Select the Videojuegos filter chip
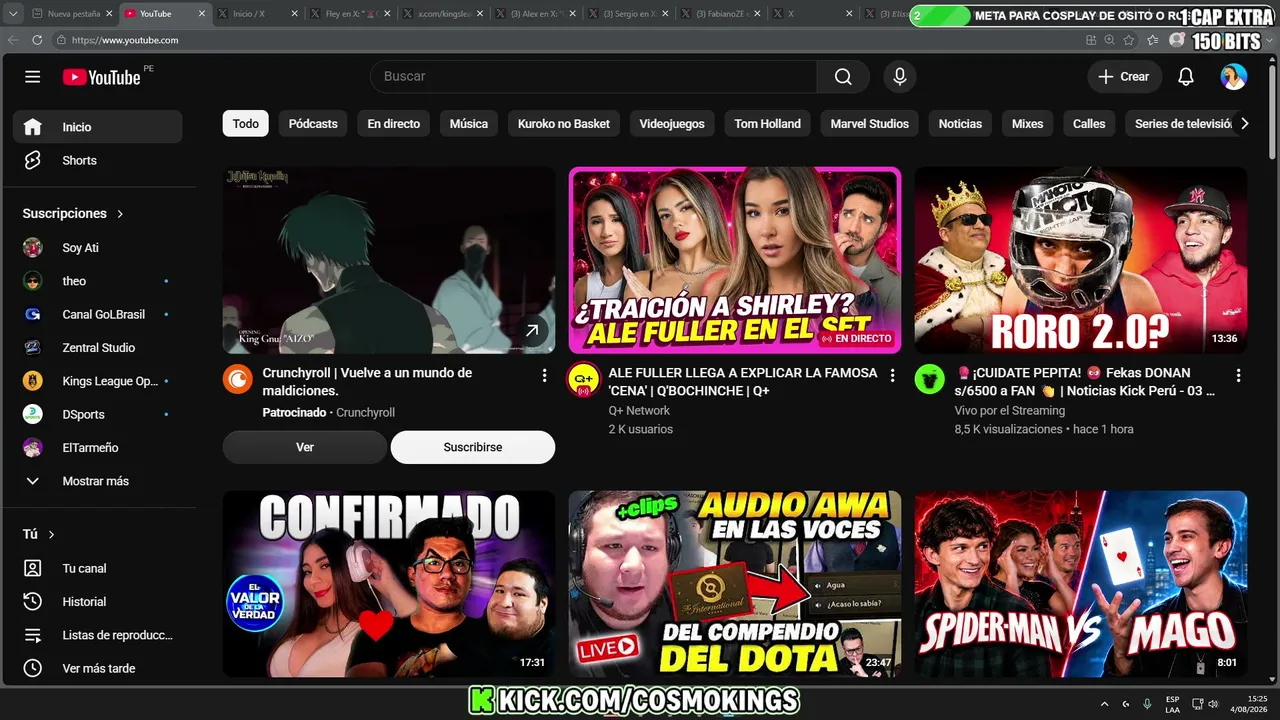The width and height of the screenshot is (1280, 720). click(x=672, y=124)
